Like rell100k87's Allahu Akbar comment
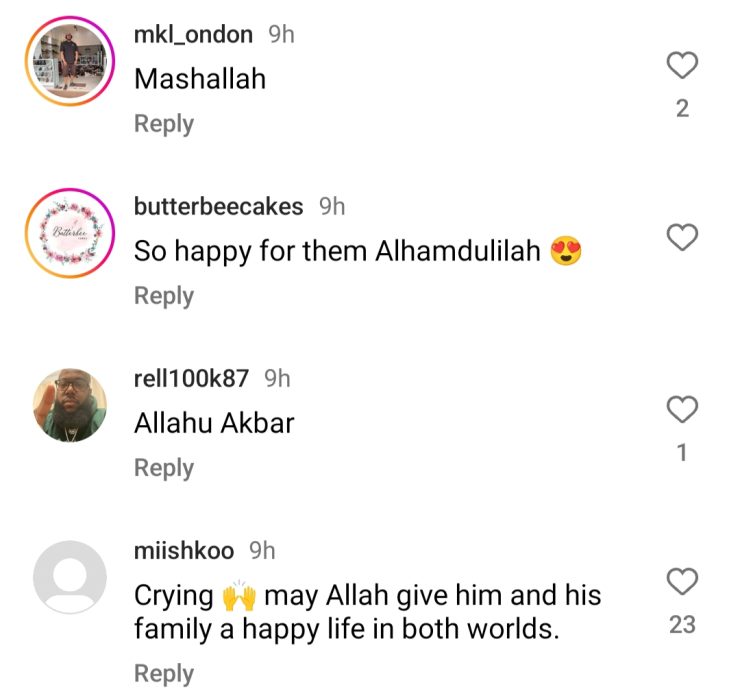Screen dimensions: 740x698 682,409
